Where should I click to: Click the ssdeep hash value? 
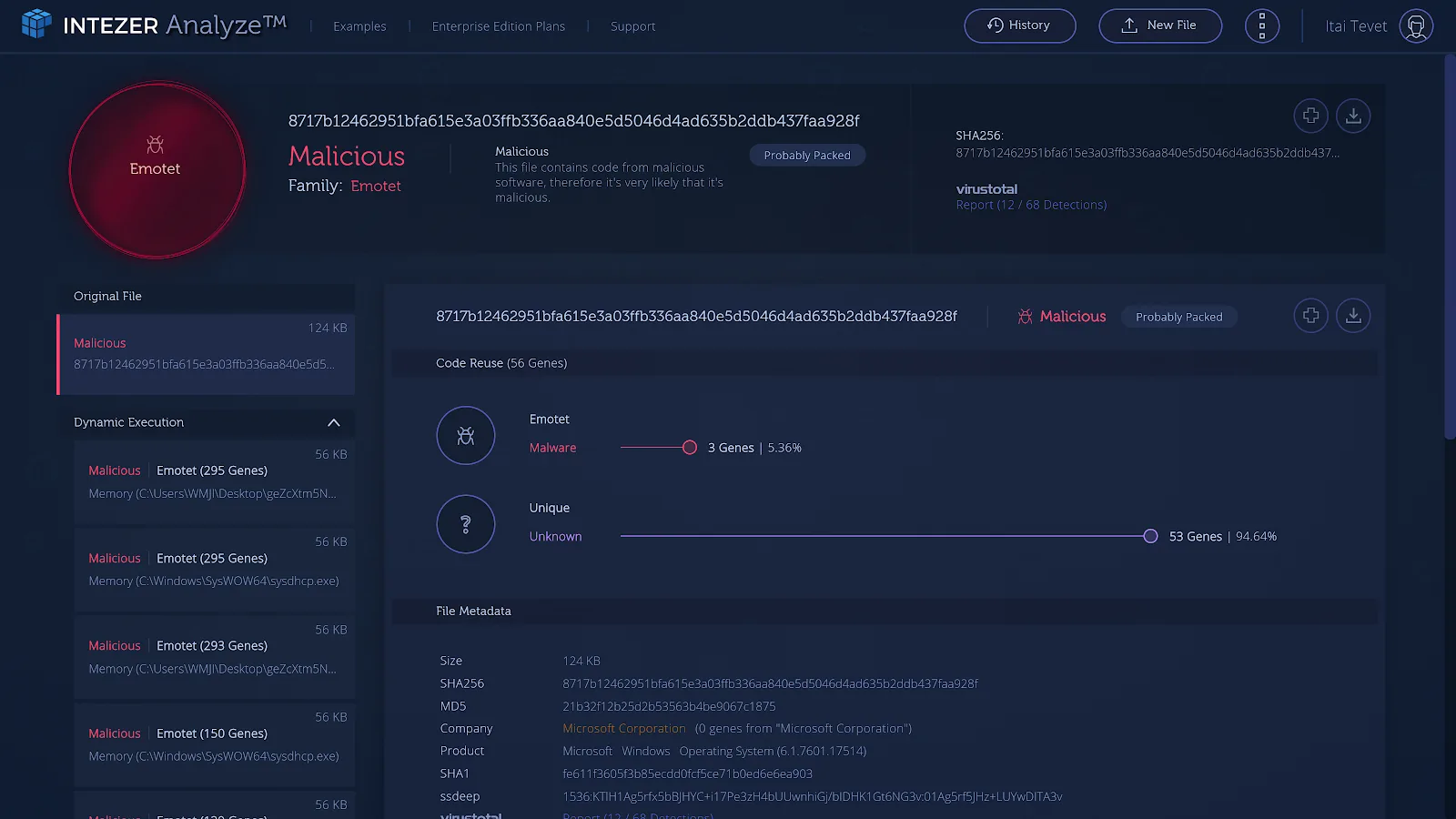pyautogui.click(x=813, y=796)
